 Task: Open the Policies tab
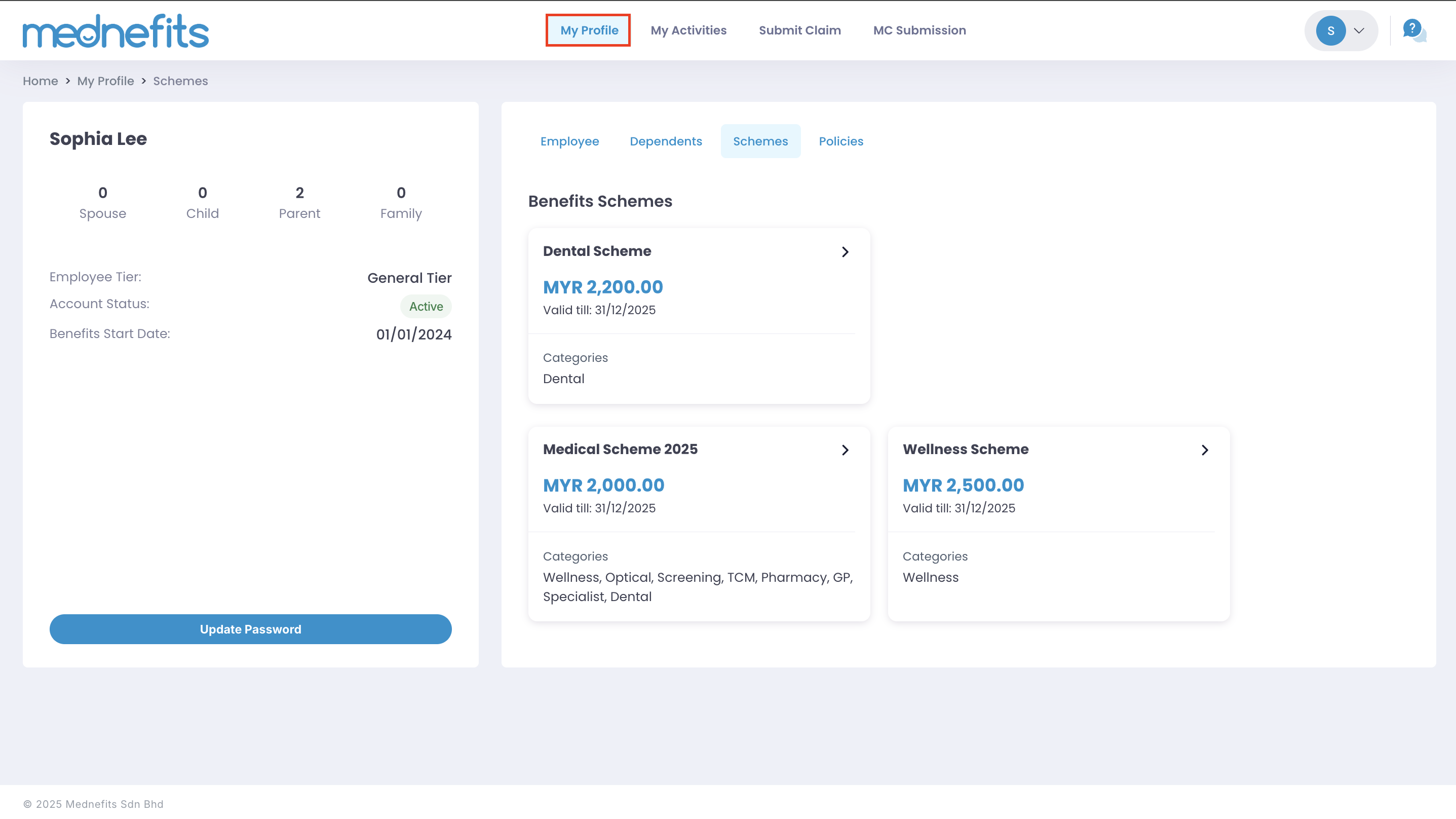click(x=840, y=141)
